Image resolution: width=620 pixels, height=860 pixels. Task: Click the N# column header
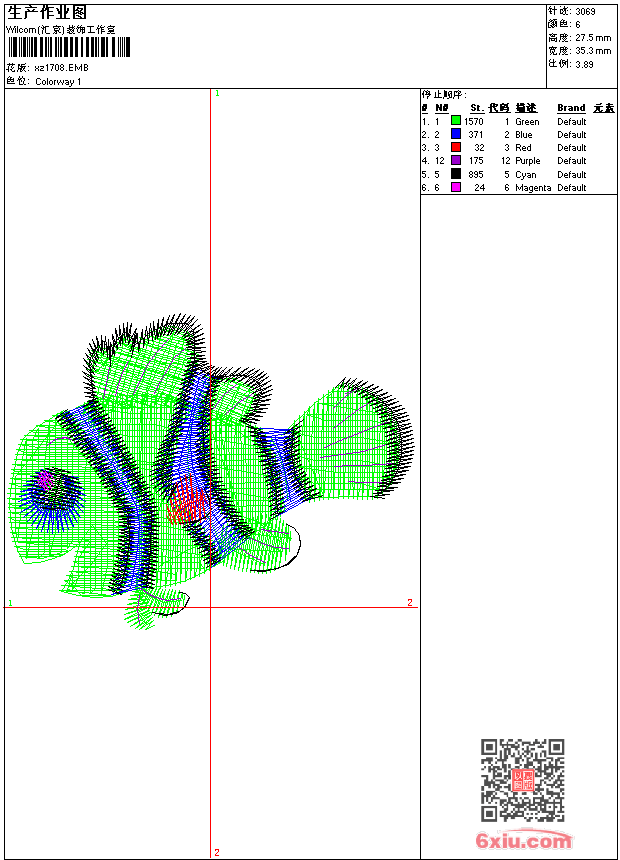coord(442,108)
